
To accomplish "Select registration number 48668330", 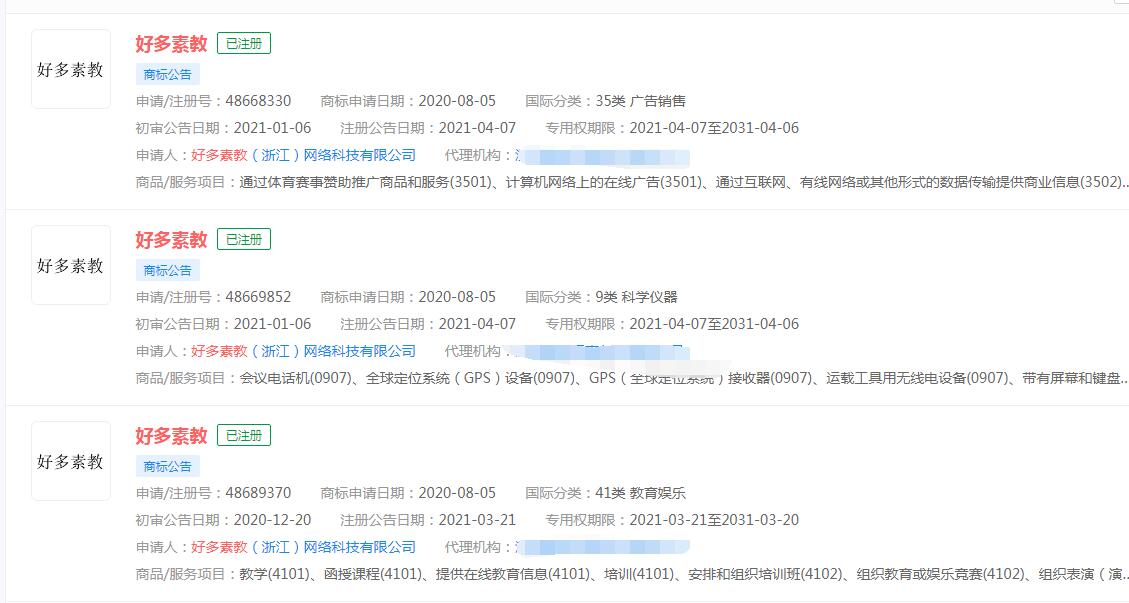I will coord(258,101).
